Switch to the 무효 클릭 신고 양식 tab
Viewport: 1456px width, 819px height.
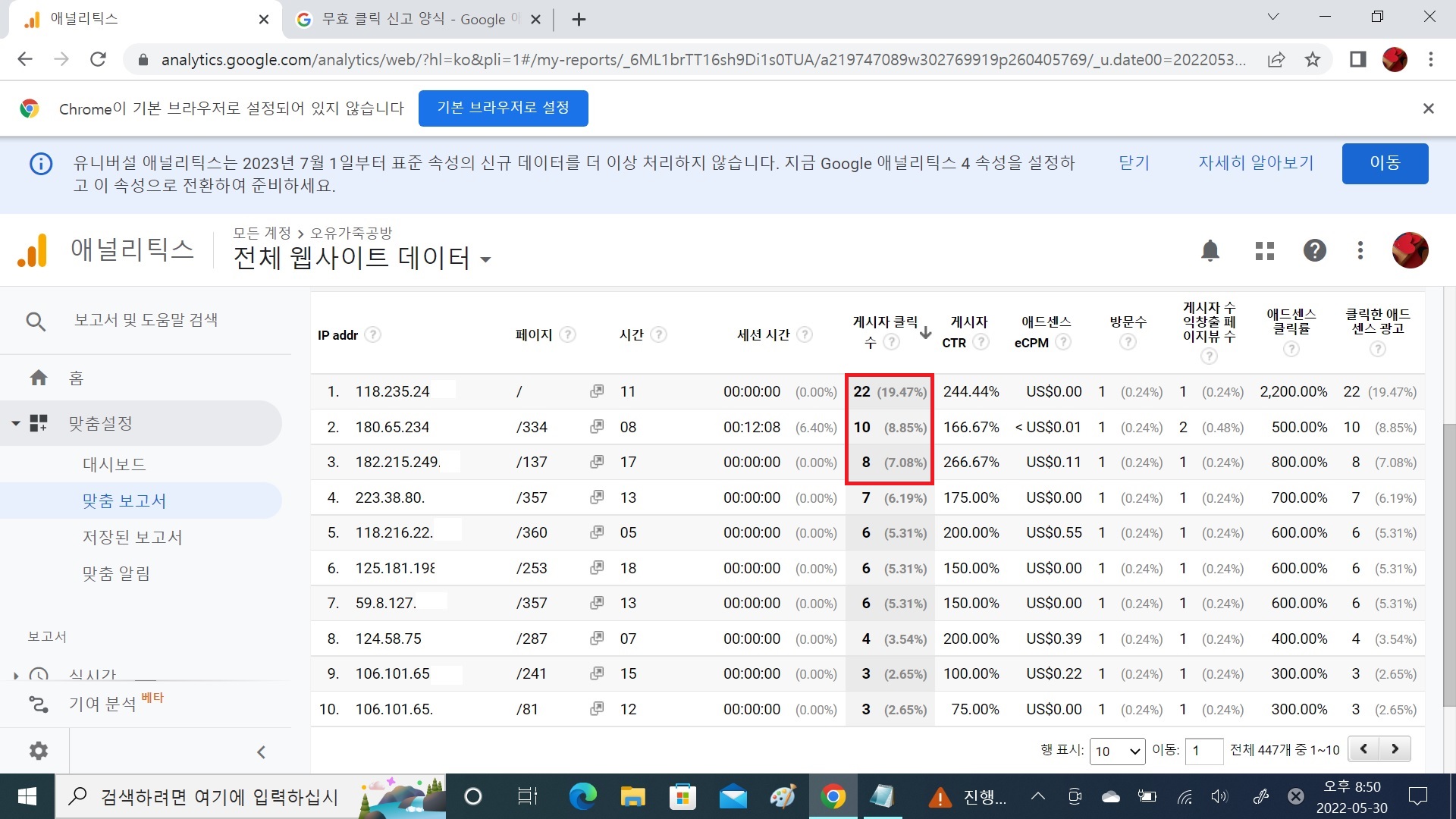[417, 19]
